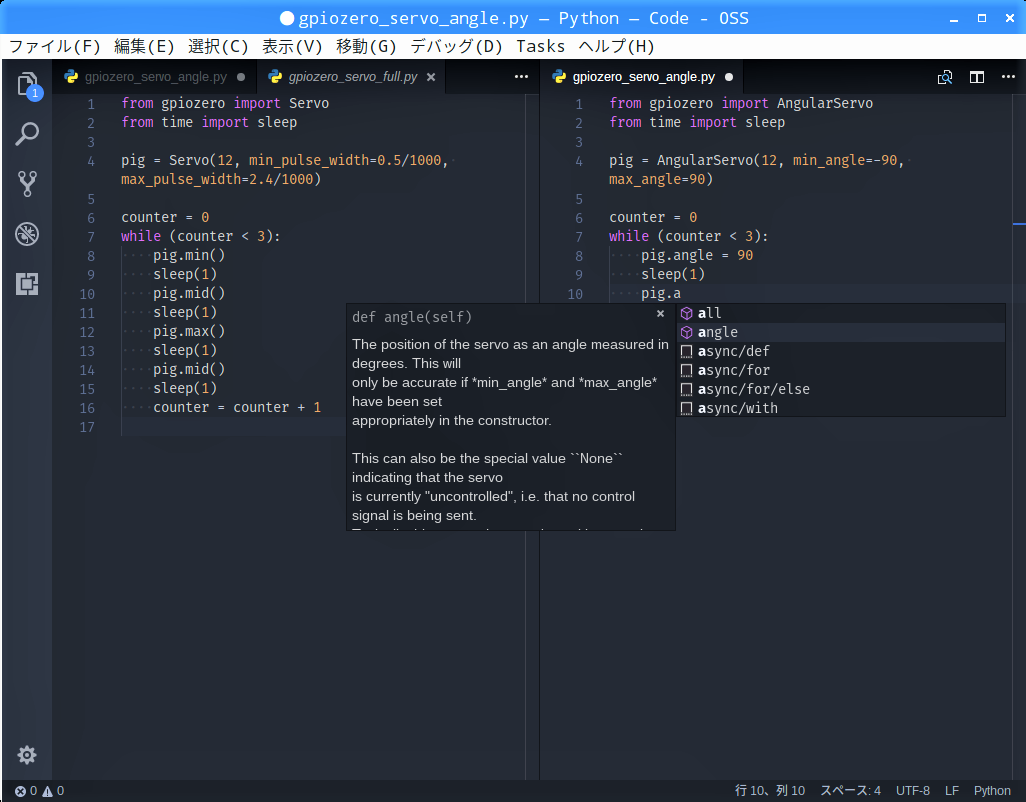Close the angle documentation popup
The width and height of the screenshot is (1026, 802).
(x=660, y=314)
